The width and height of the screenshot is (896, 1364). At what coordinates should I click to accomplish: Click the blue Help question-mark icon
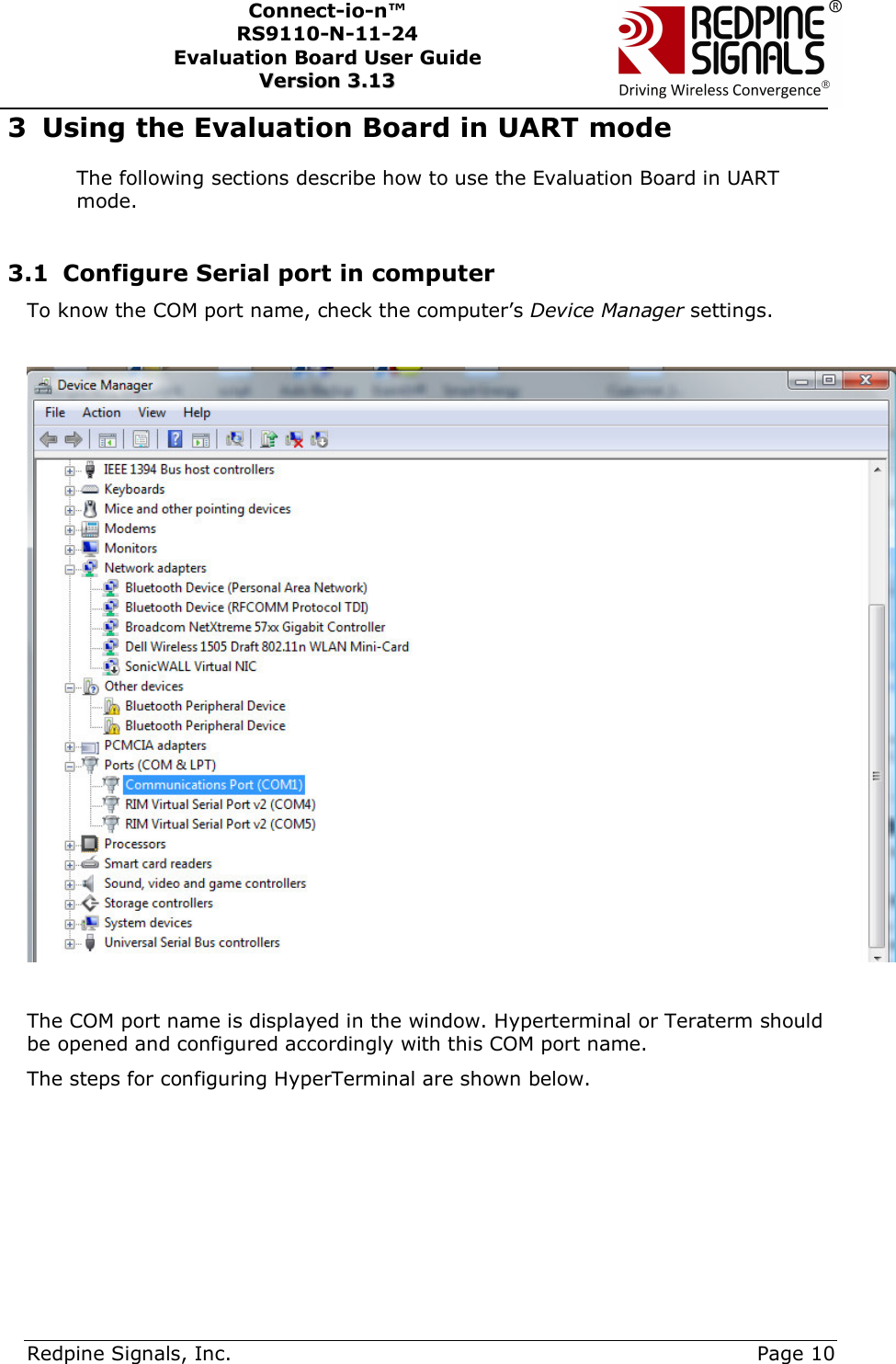coord(175,439)
